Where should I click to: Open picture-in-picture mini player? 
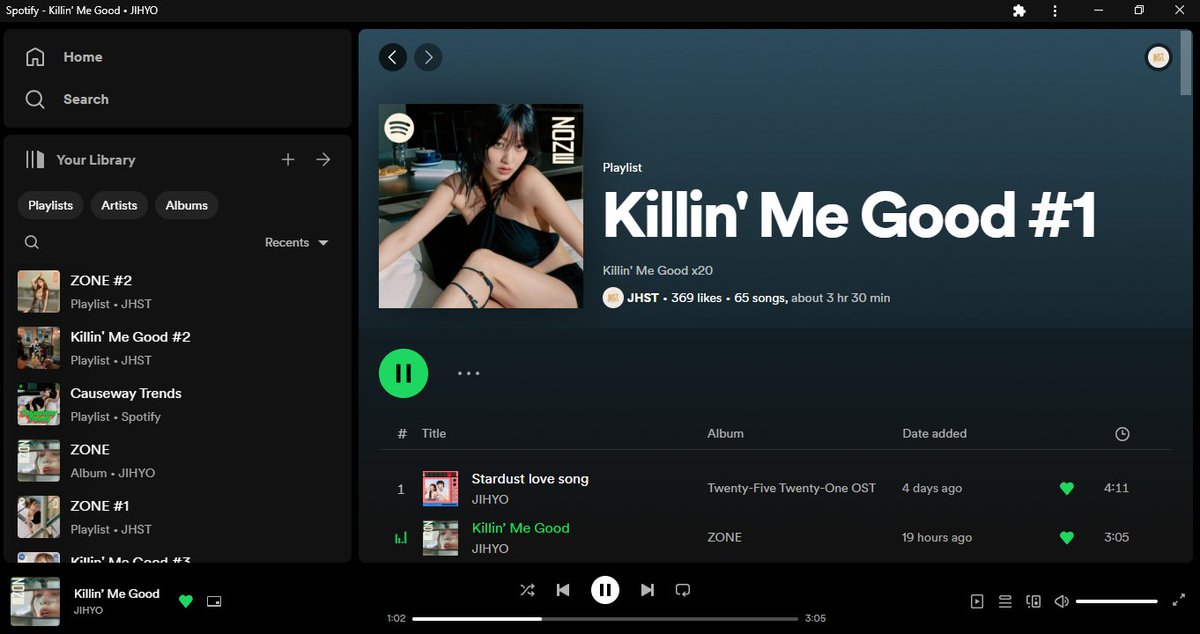tap(213, 601)
